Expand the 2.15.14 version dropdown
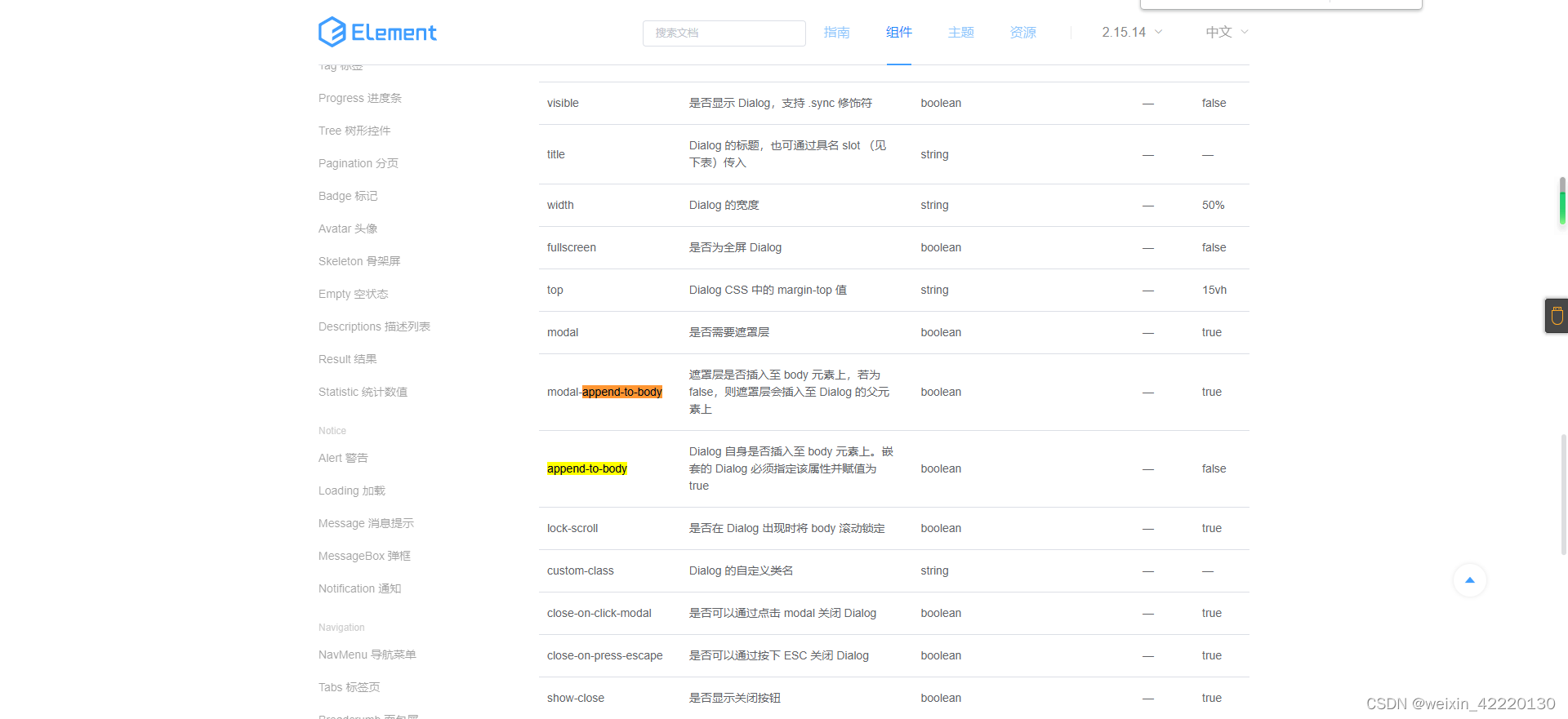1568x719 pixels. (x=1132, y=33)
